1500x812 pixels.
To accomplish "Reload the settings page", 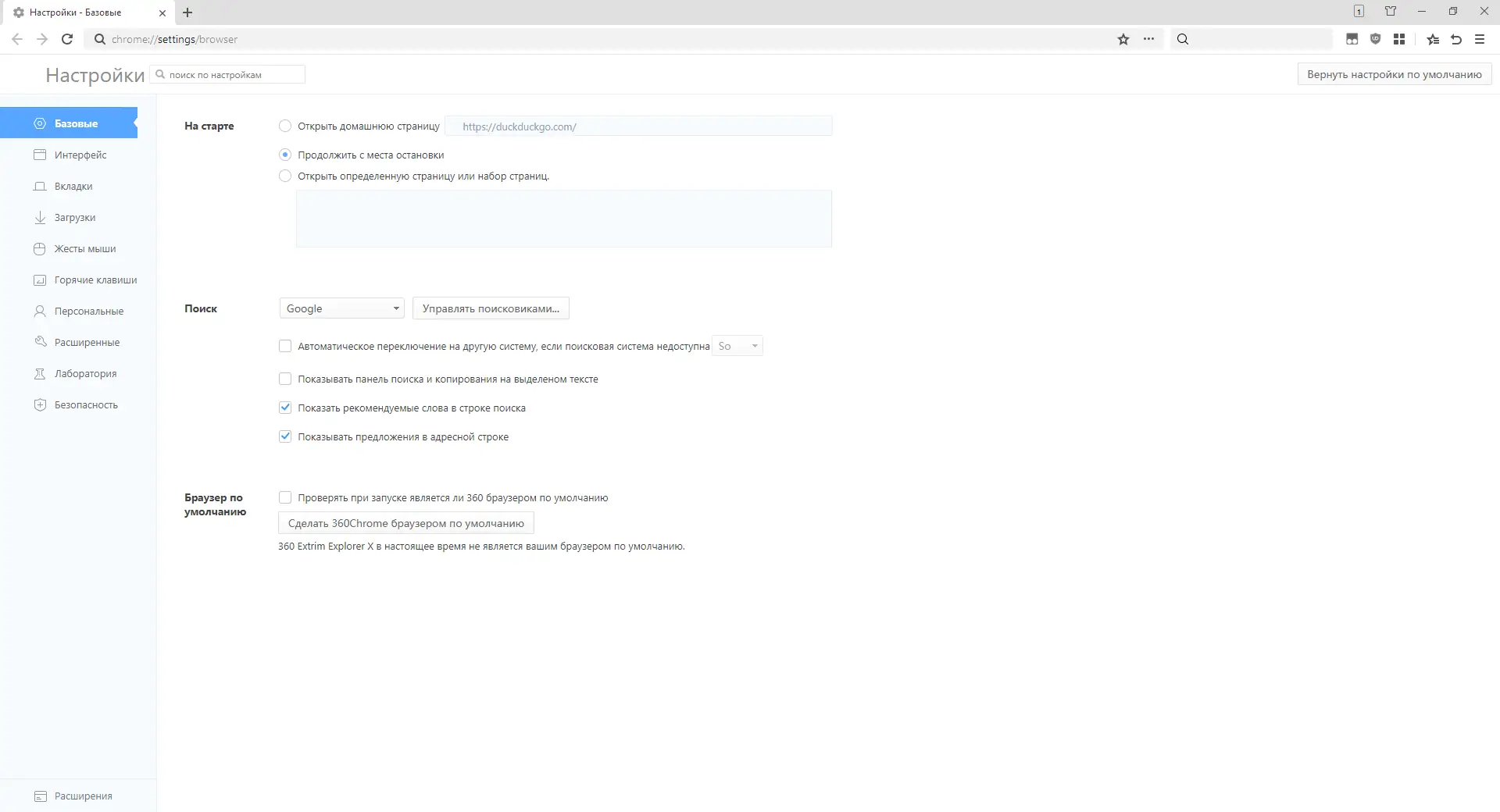I will coord(67,39).
